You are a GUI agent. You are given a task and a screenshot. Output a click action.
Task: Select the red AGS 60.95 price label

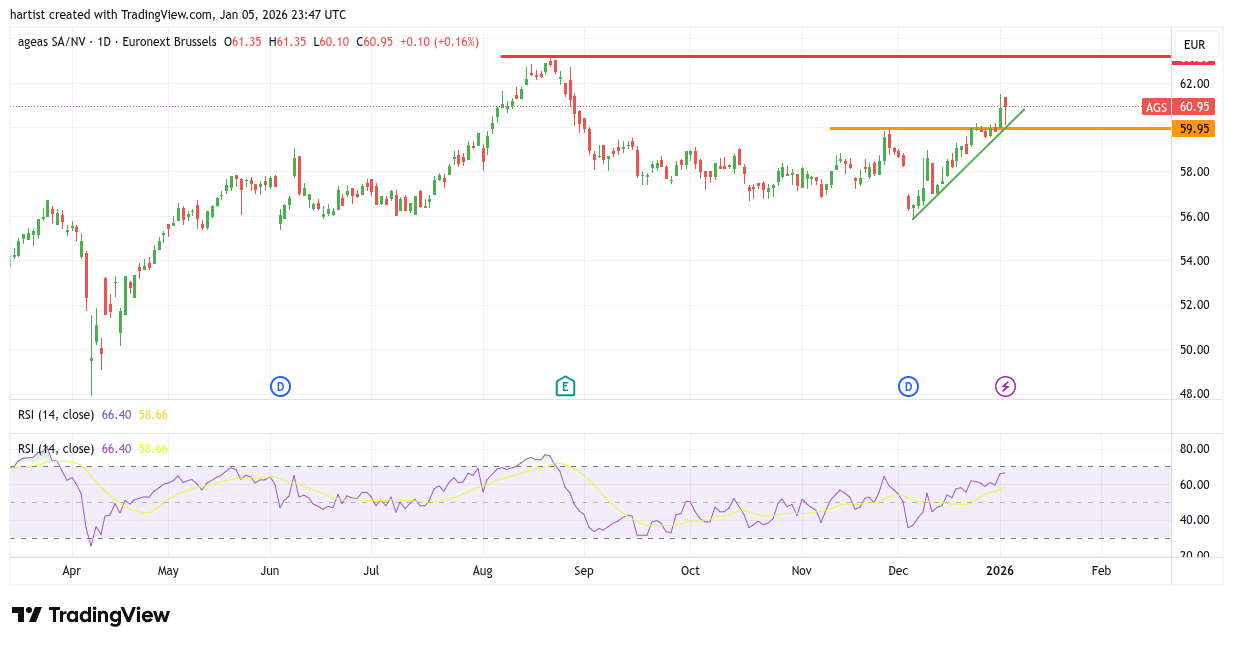pyautogui.click(x=1178, y=107)
